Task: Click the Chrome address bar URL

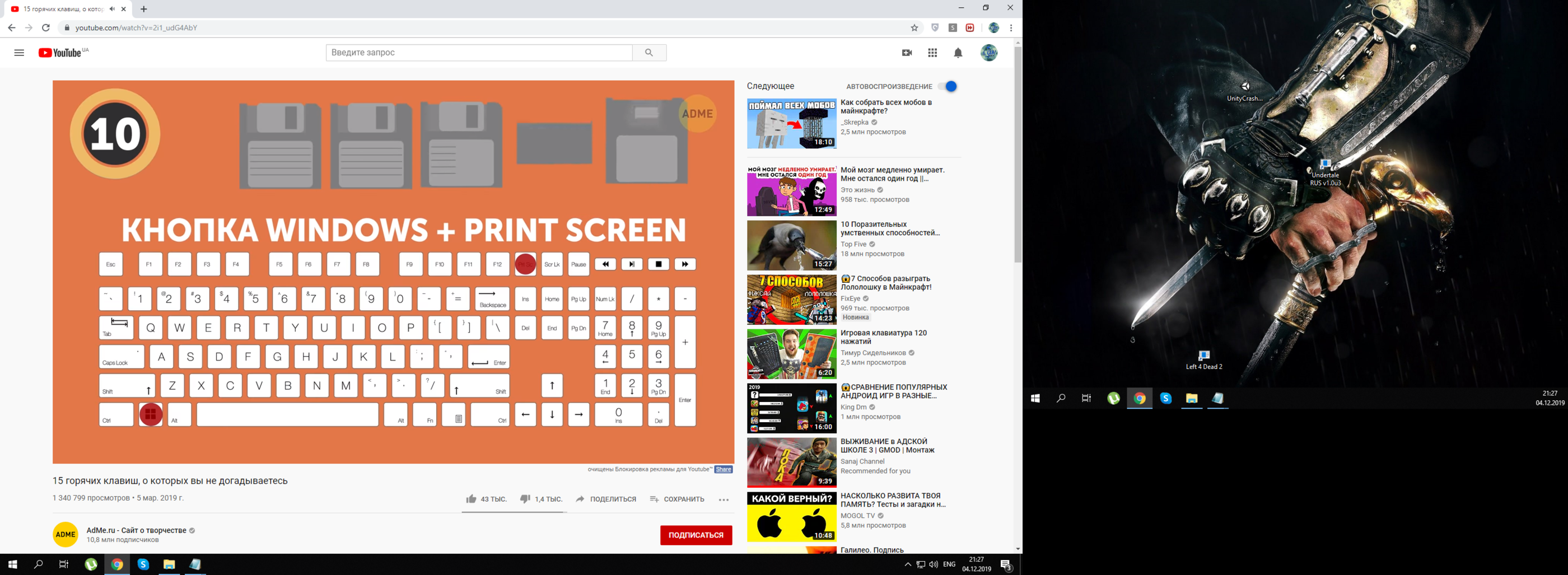Action: [136, 28]
